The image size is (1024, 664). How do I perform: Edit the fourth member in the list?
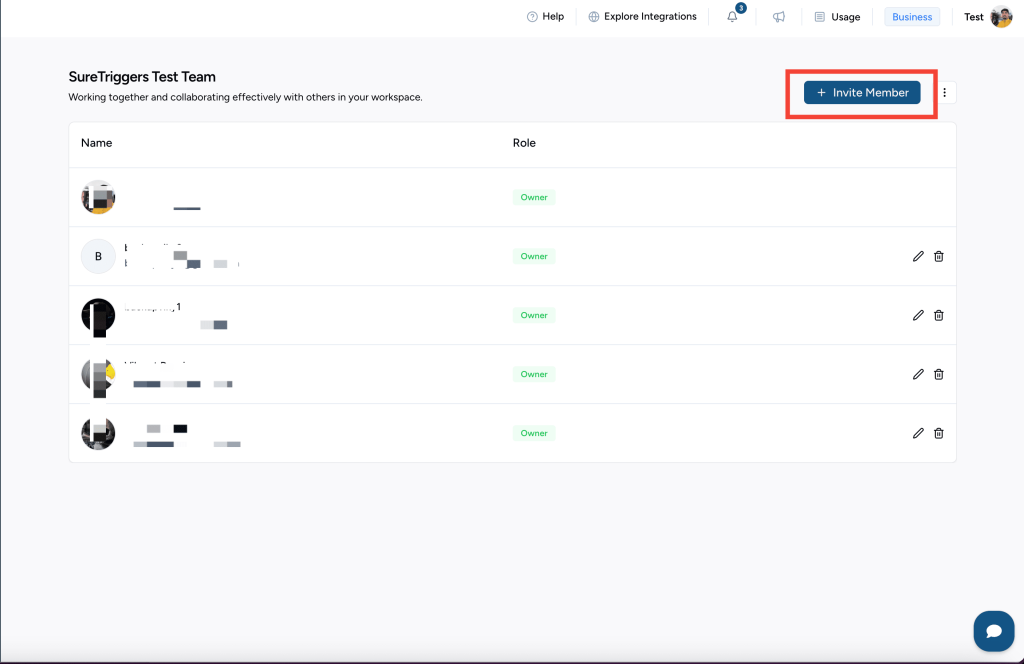918,374
